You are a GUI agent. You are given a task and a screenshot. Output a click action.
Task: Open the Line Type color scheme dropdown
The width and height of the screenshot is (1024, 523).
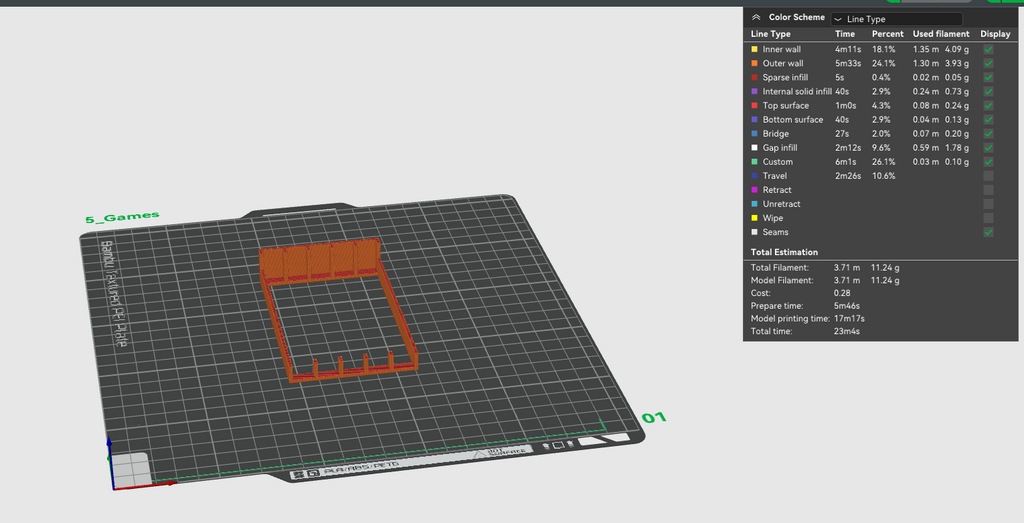click(x=896, y=19)
